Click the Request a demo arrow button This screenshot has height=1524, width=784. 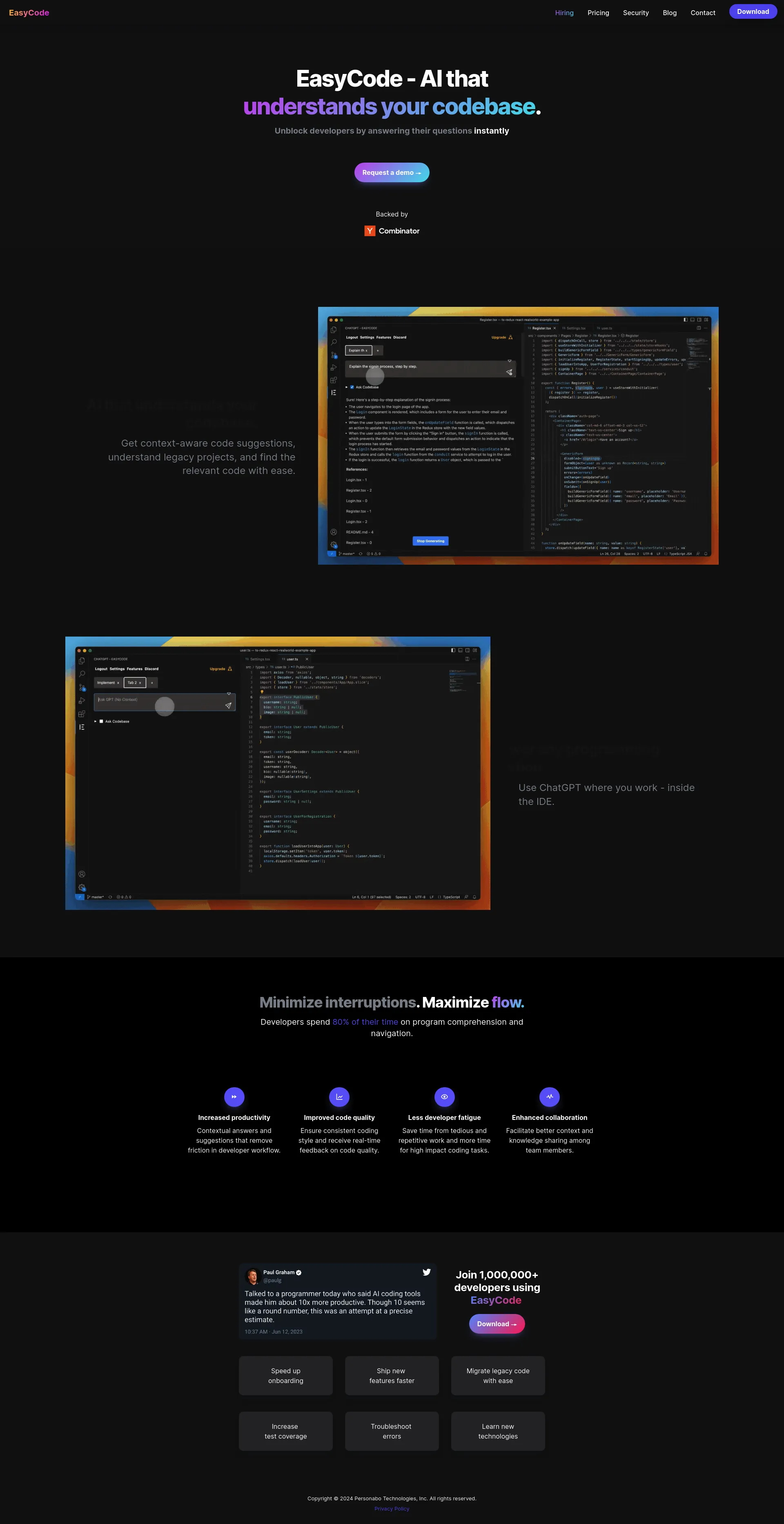(x=392, y=171)
